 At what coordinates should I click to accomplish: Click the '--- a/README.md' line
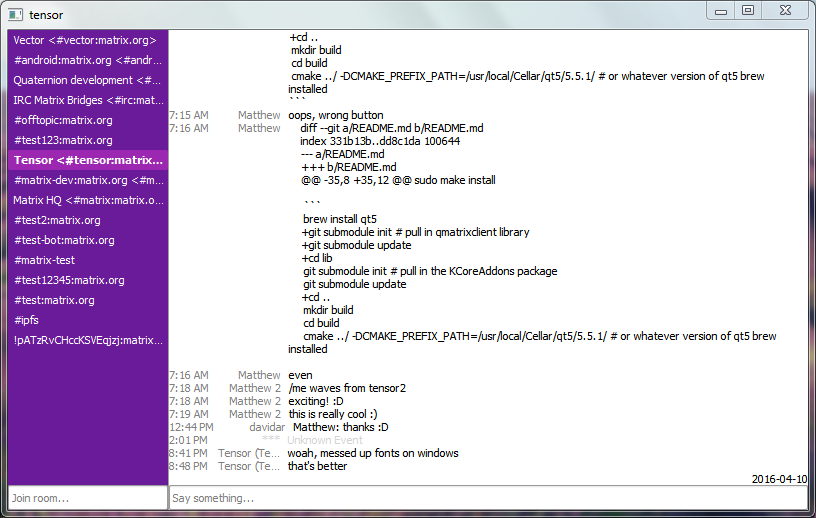(x=343, y=154)
